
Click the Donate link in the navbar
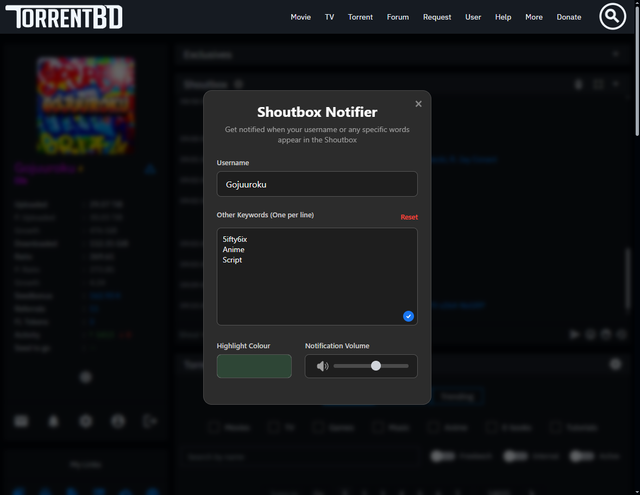[x=568, y=17]
